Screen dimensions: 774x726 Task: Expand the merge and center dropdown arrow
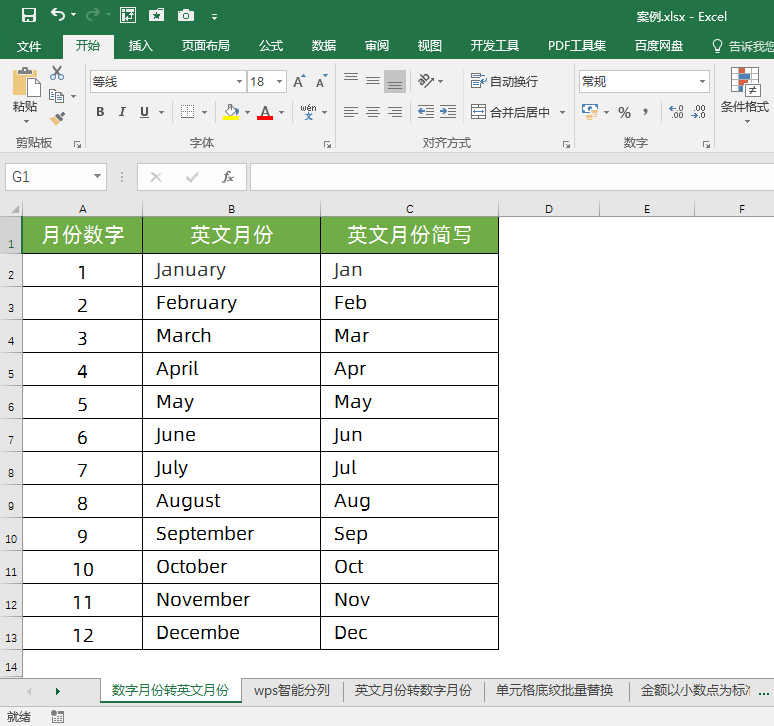click(562, 113)
